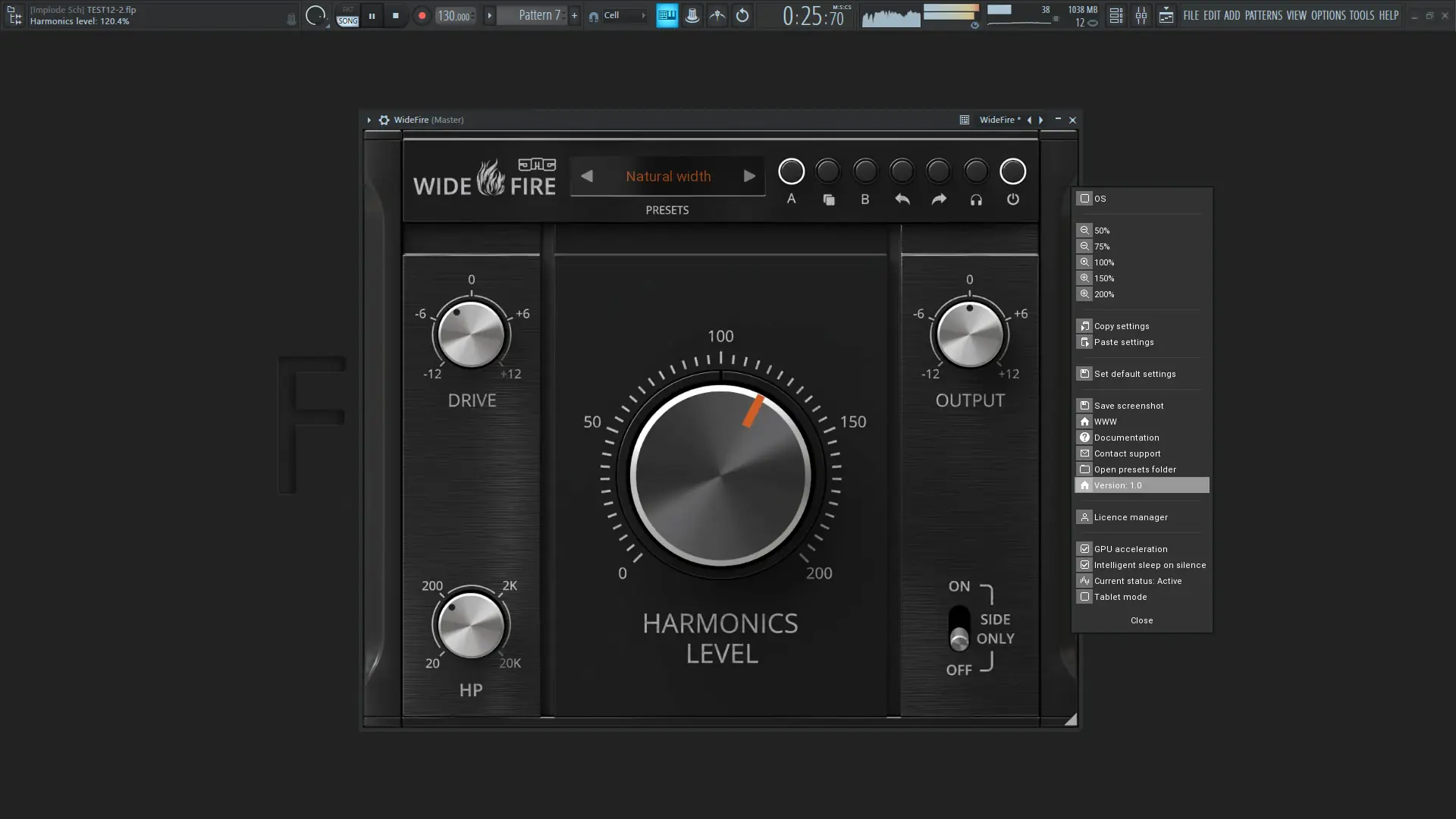The height and width of the screenshot is (819, 1456).
Task: Open the Natural width presets list
Action: coord(667,177)
